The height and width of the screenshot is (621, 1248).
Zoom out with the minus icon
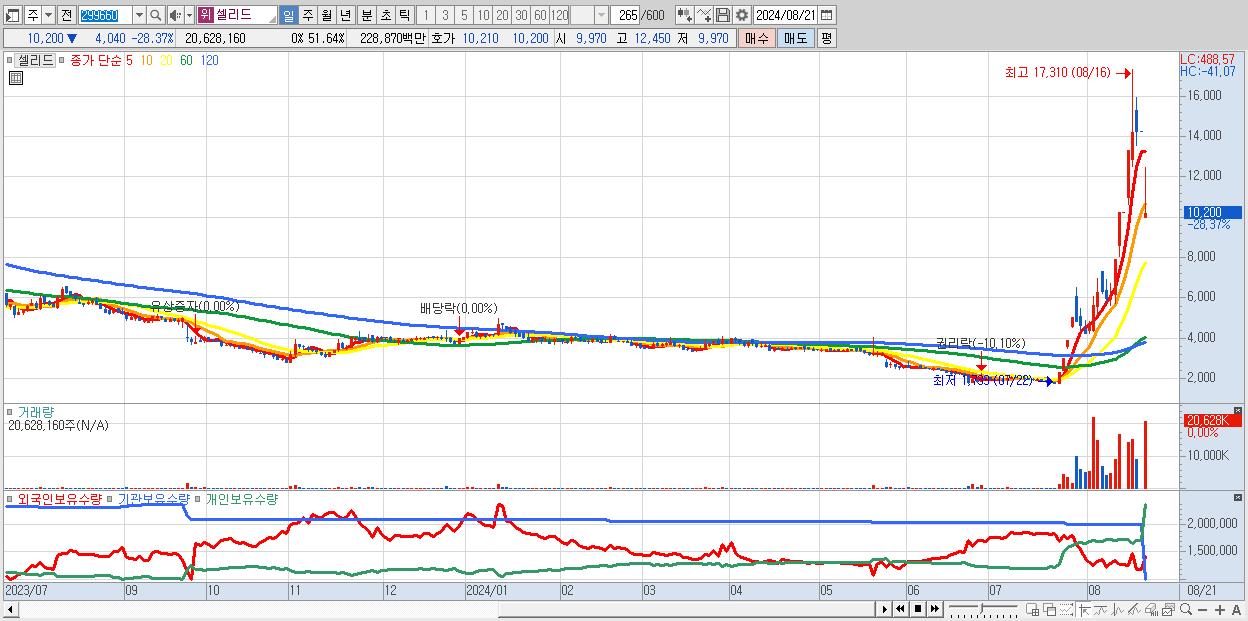(1202, 610)
